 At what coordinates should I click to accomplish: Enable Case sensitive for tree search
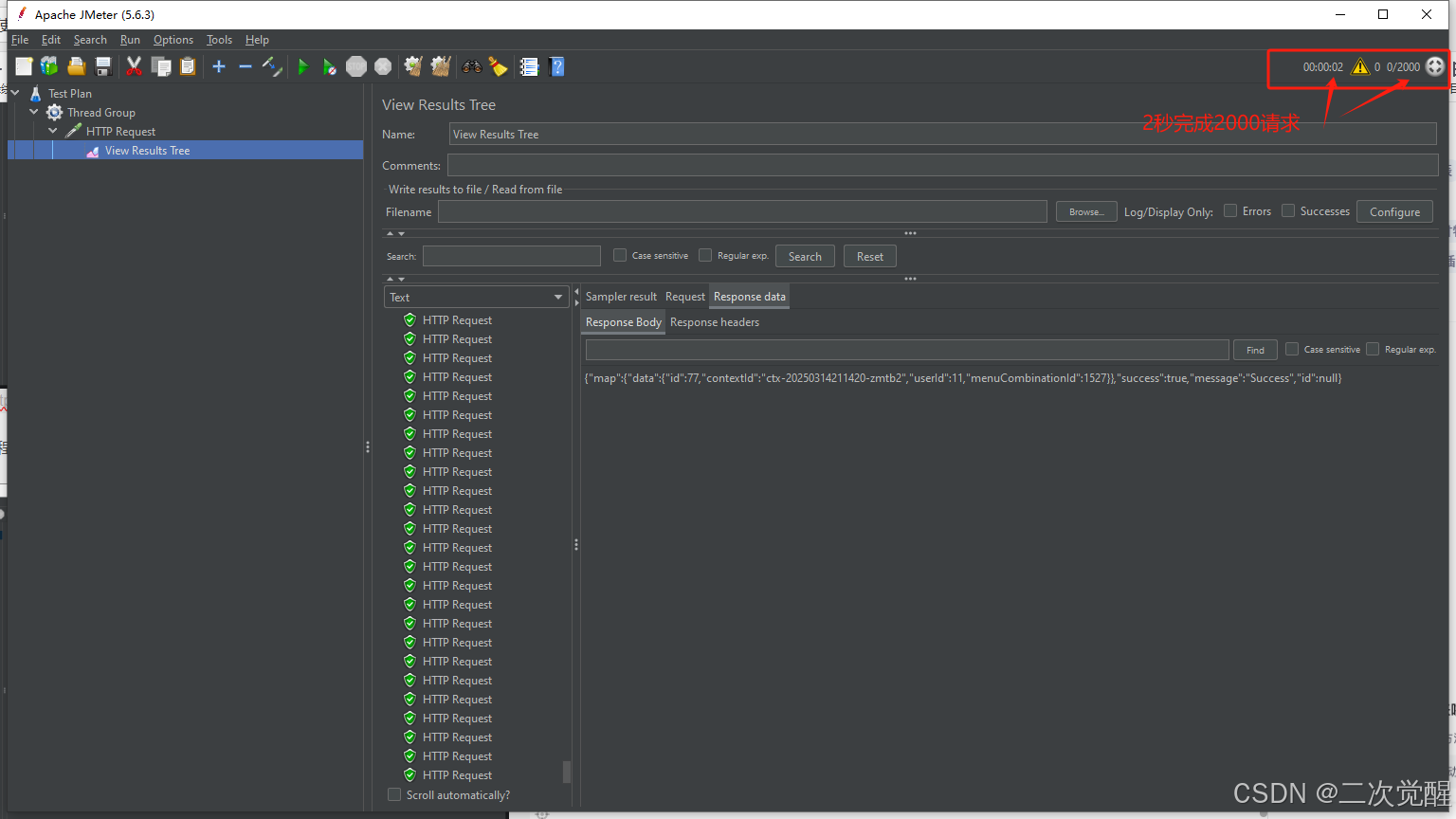pyautogui.click(x=620, y=255)
